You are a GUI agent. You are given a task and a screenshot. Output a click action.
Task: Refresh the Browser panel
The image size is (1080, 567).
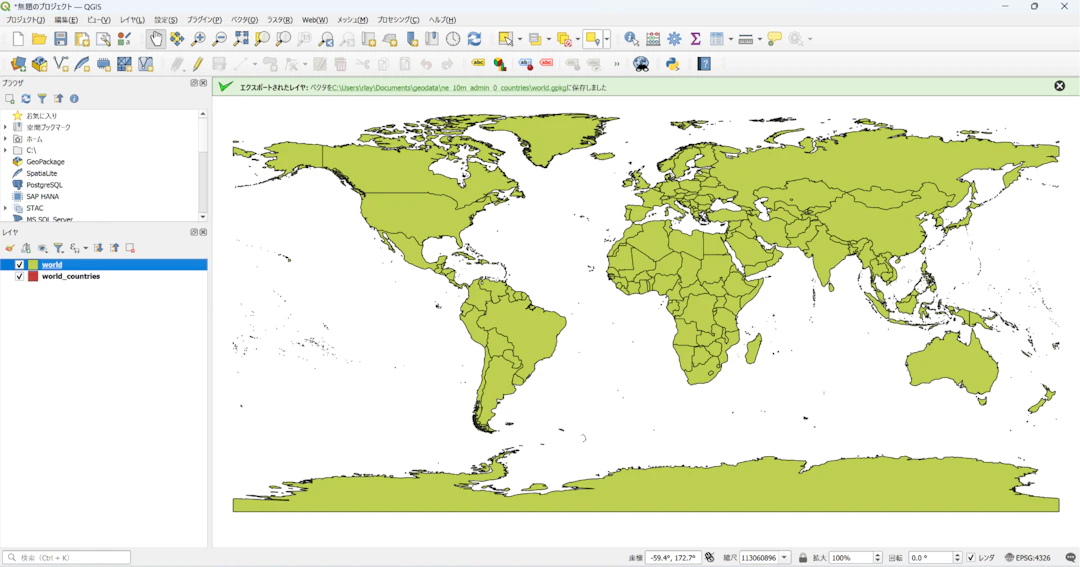(x=25, y=99)
